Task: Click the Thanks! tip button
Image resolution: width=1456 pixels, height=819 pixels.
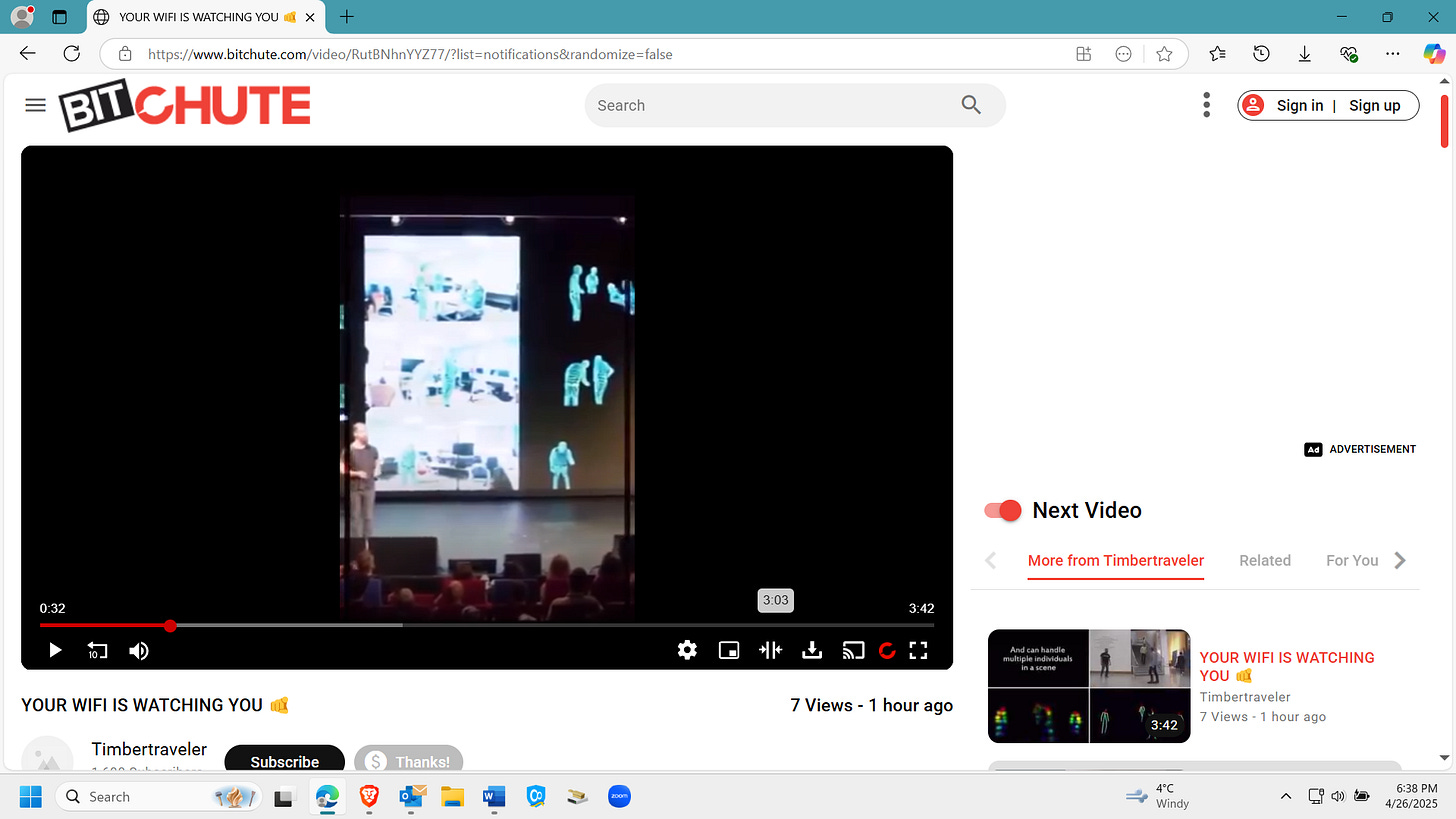Action: tap(408, 761)
